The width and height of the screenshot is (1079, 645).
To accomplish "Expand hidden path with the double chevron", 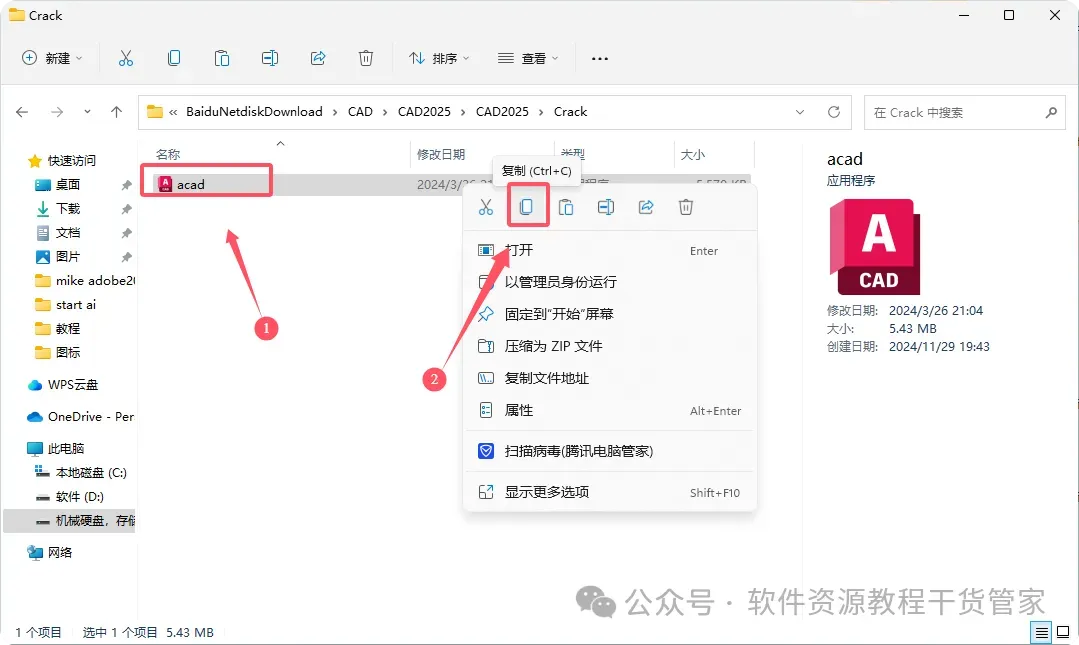I will pos(173,112).
